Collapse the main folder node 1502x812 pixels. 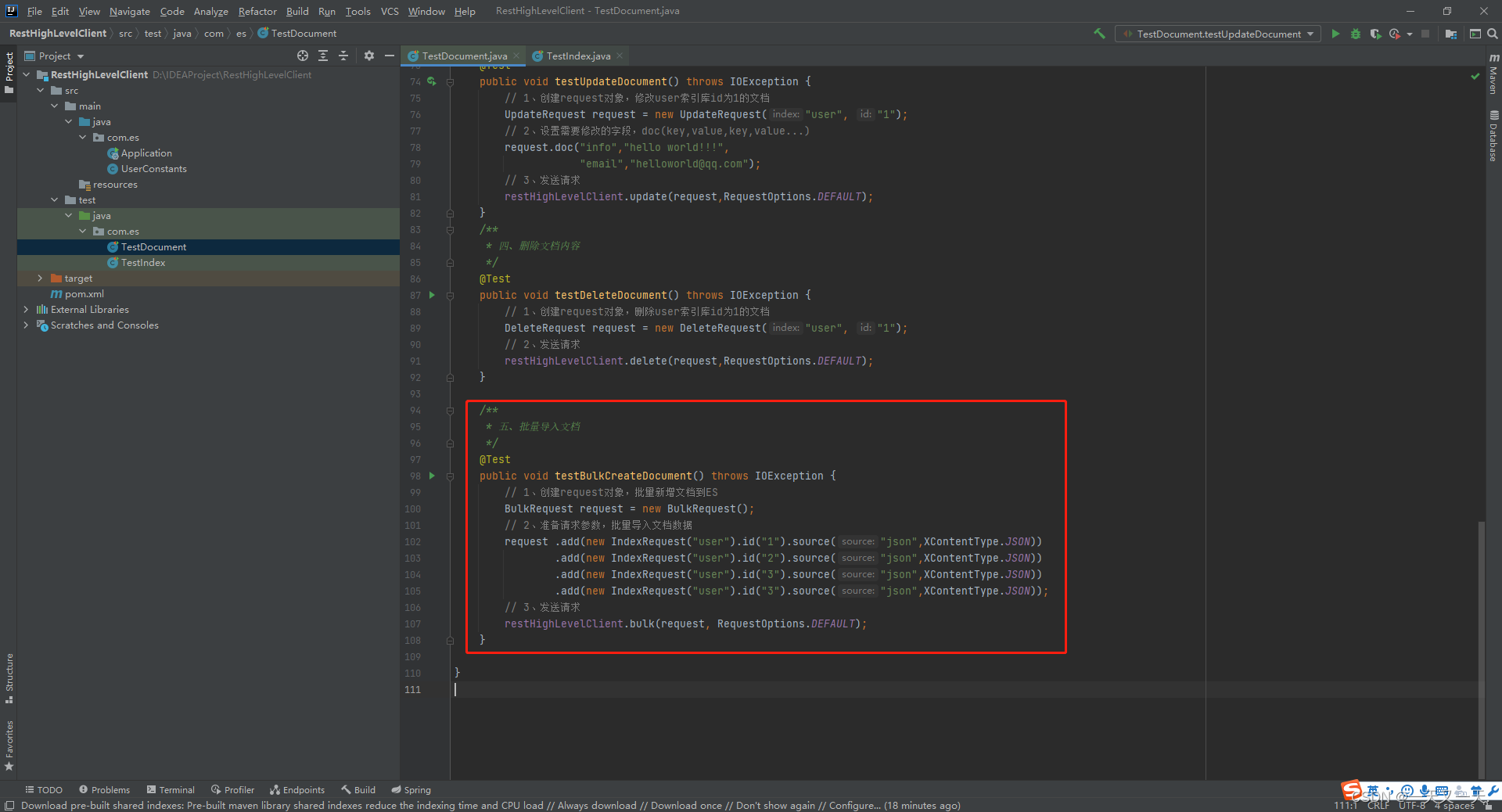click(x=55, y=106)
